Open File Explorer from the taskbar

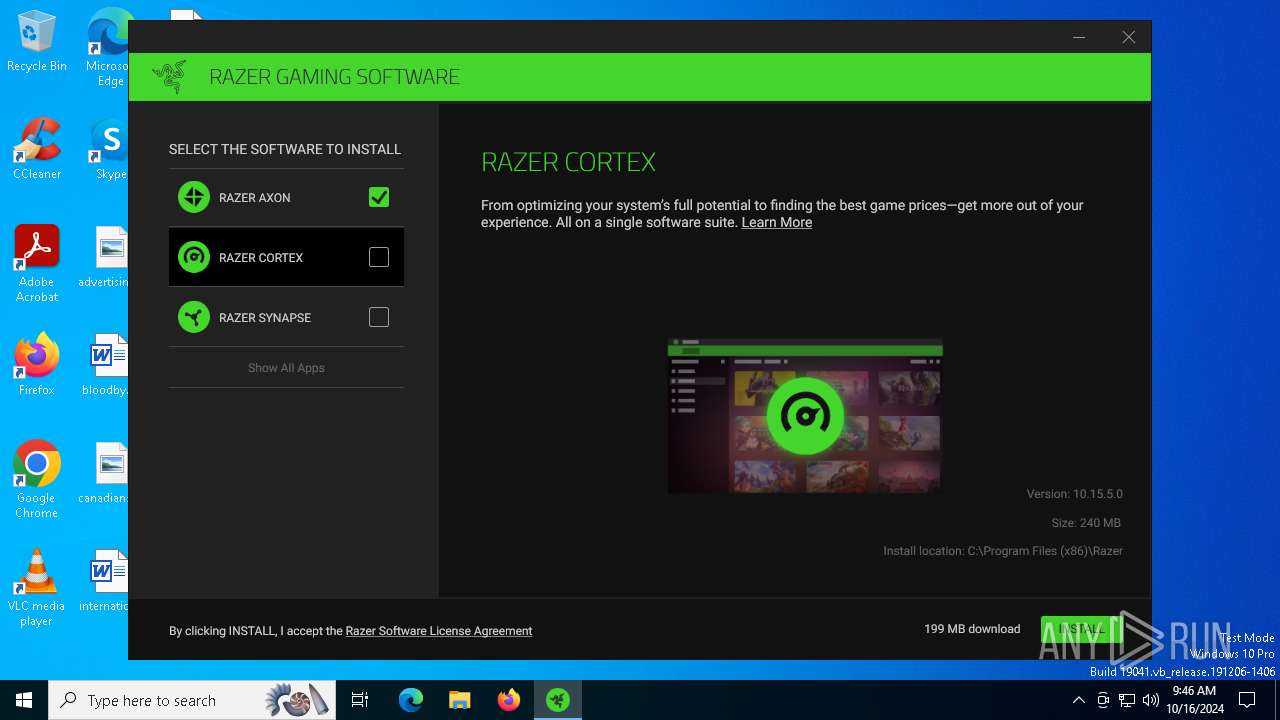pyautogui.click(x=459, y=700)
